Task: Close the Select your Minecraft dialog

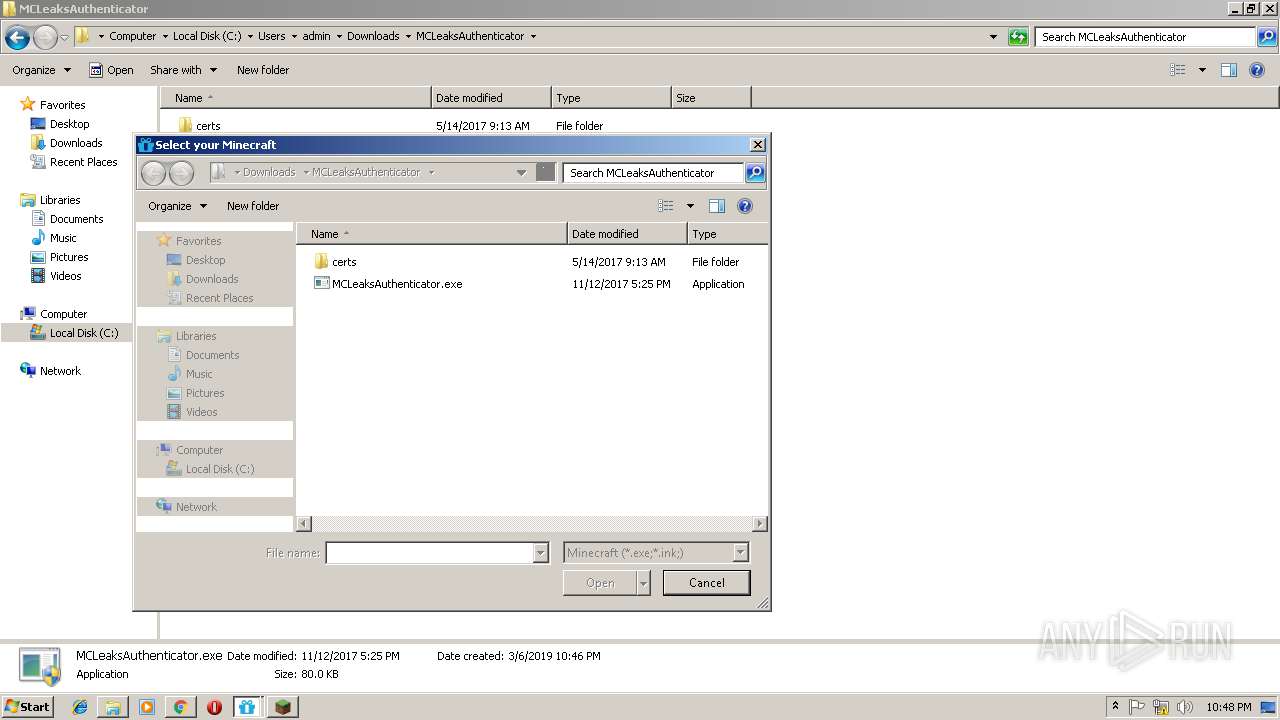Action: tap(757, 145)
